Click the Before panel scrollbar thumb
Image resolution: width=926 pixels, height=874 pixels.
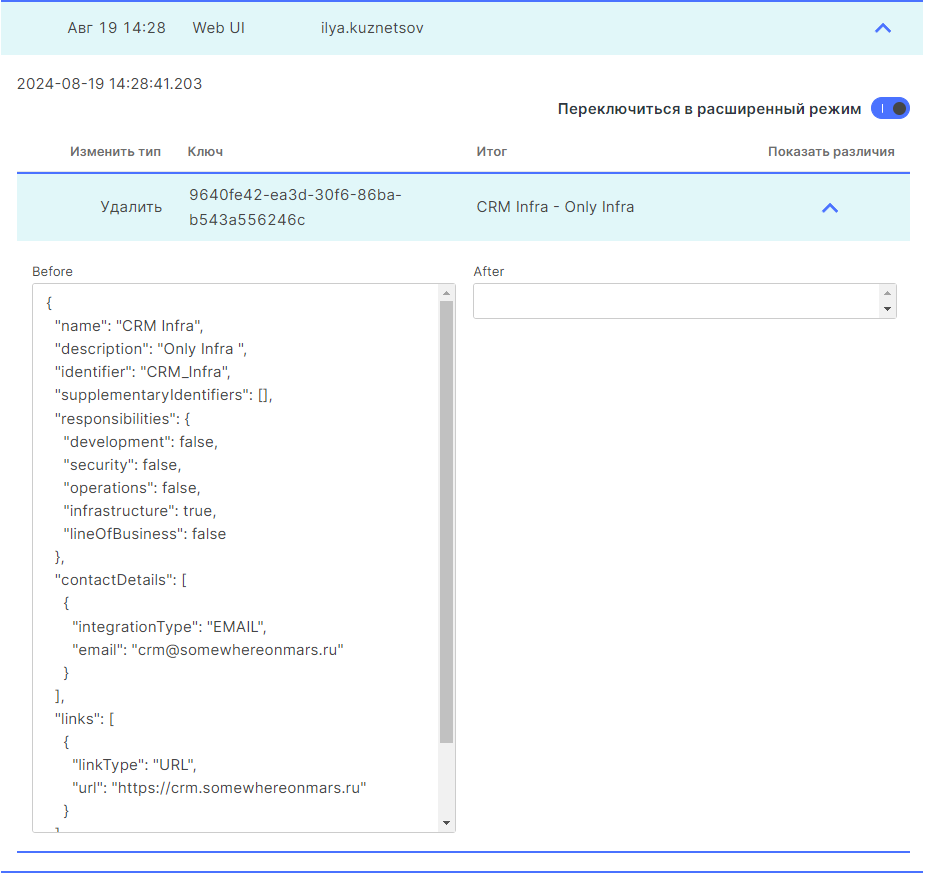coord(446,520)
